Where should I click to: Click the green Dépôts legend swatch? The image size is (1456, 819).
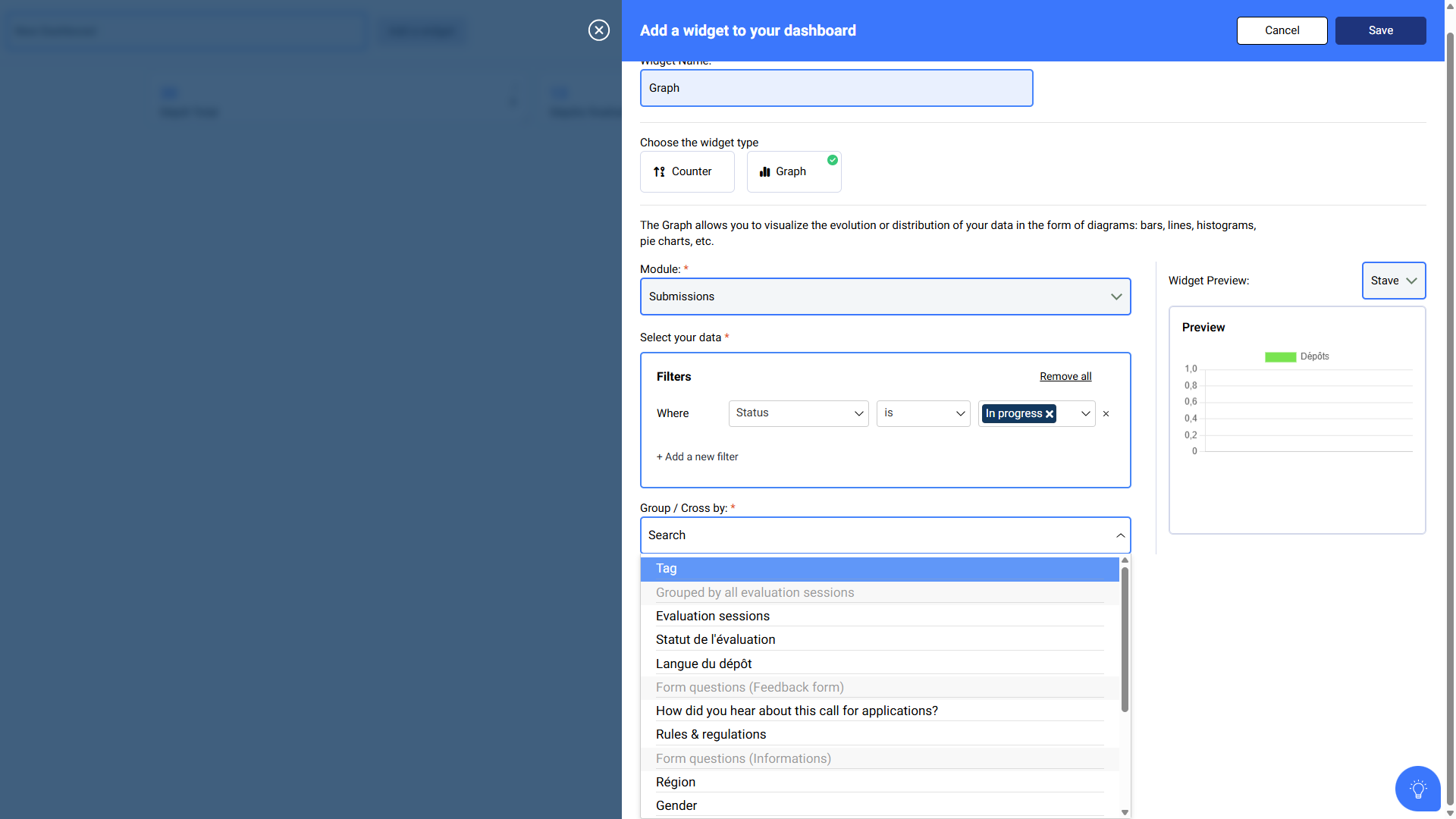pos(1280,357)
